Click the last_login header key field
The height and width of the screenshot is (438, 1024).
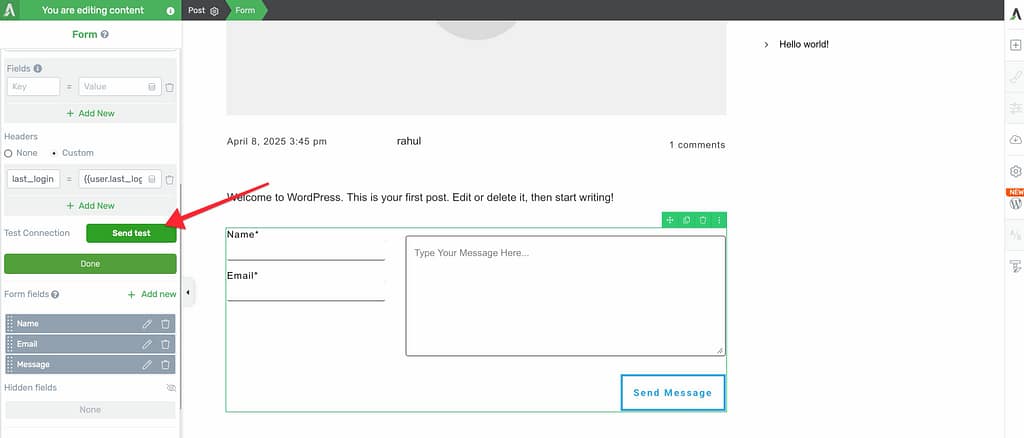(33, 179)
